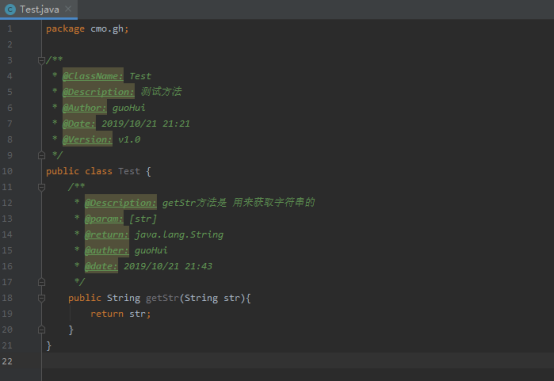554x381 pixels.
Task: Click the fold end marker at line 20
Action: pyautogui.click(x=41, y=329)
